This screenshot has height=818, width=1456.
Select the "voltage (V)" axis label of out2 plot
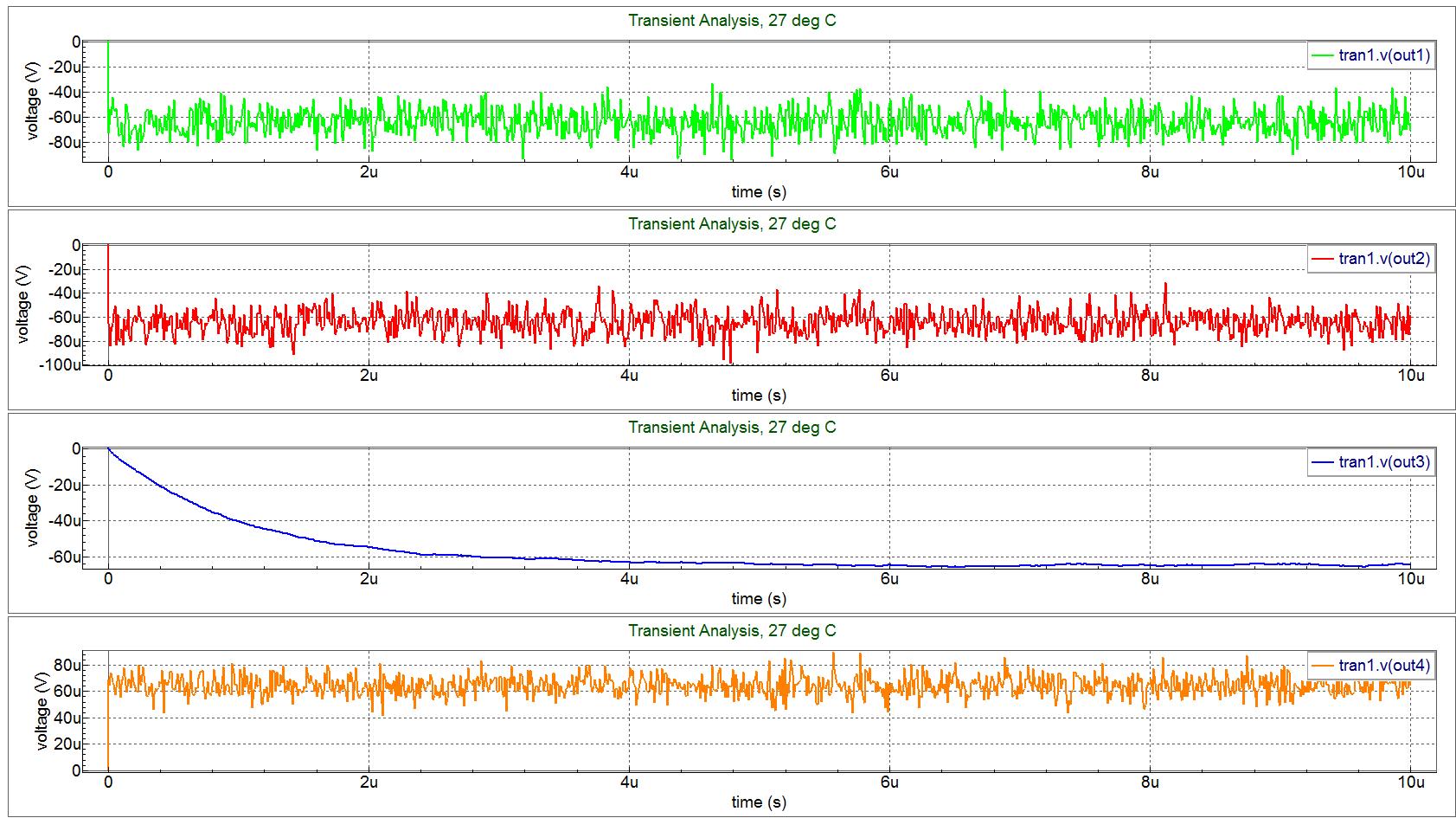click(x=23, y=305)
